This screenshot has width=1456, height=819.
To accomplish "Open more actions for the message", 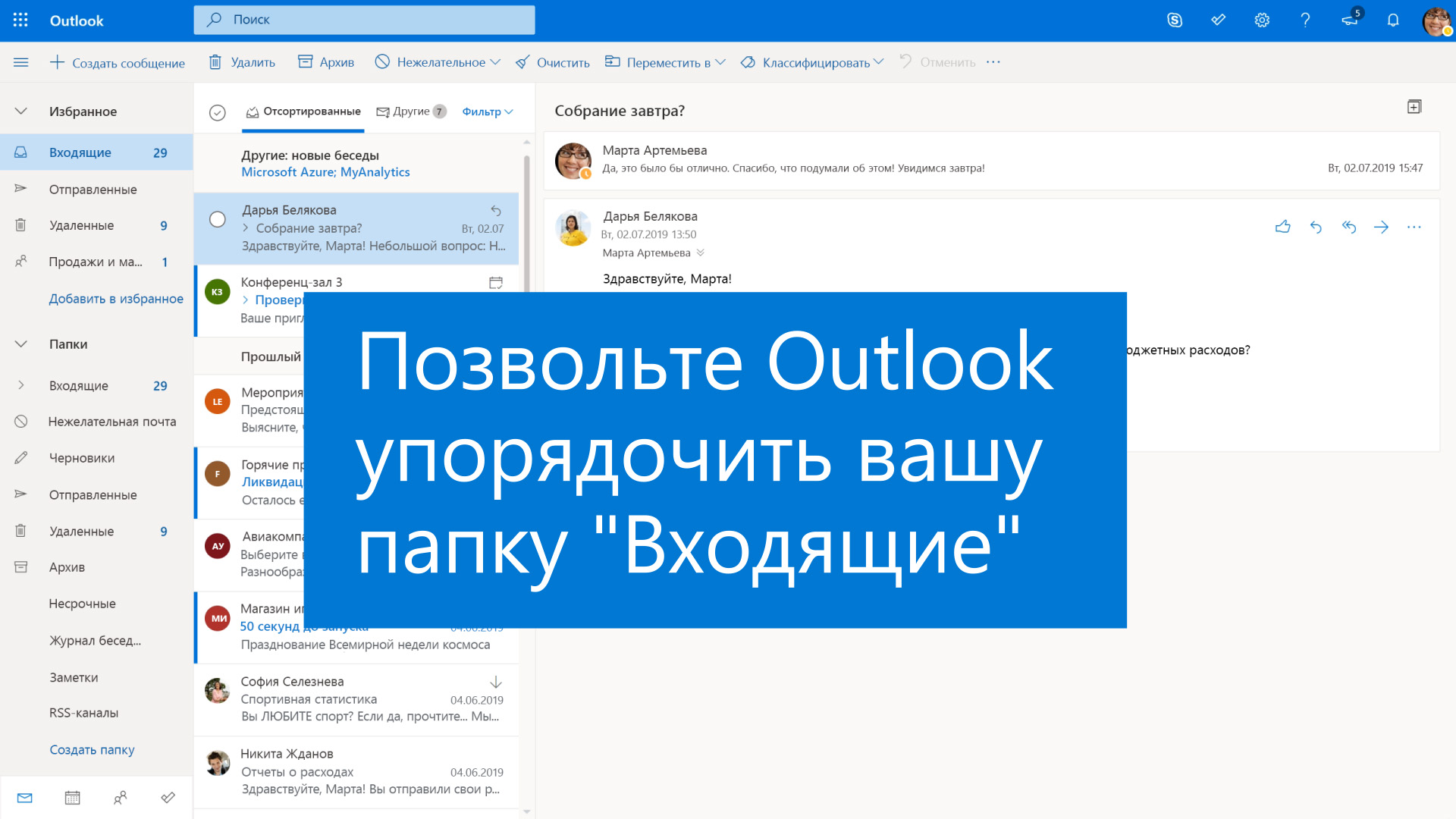I will pos(1414,227).
